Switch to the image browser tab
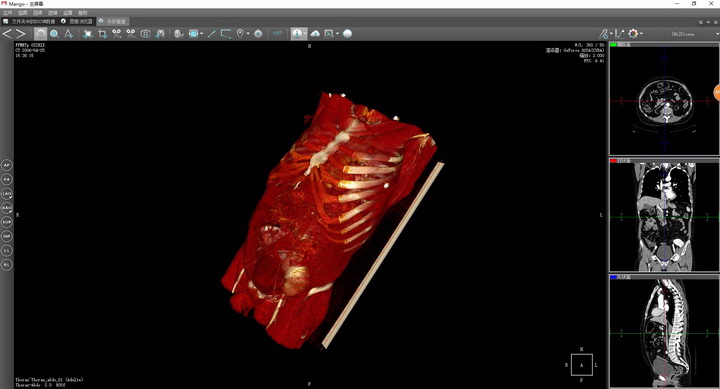720x389 pixels. coord(77,21)
